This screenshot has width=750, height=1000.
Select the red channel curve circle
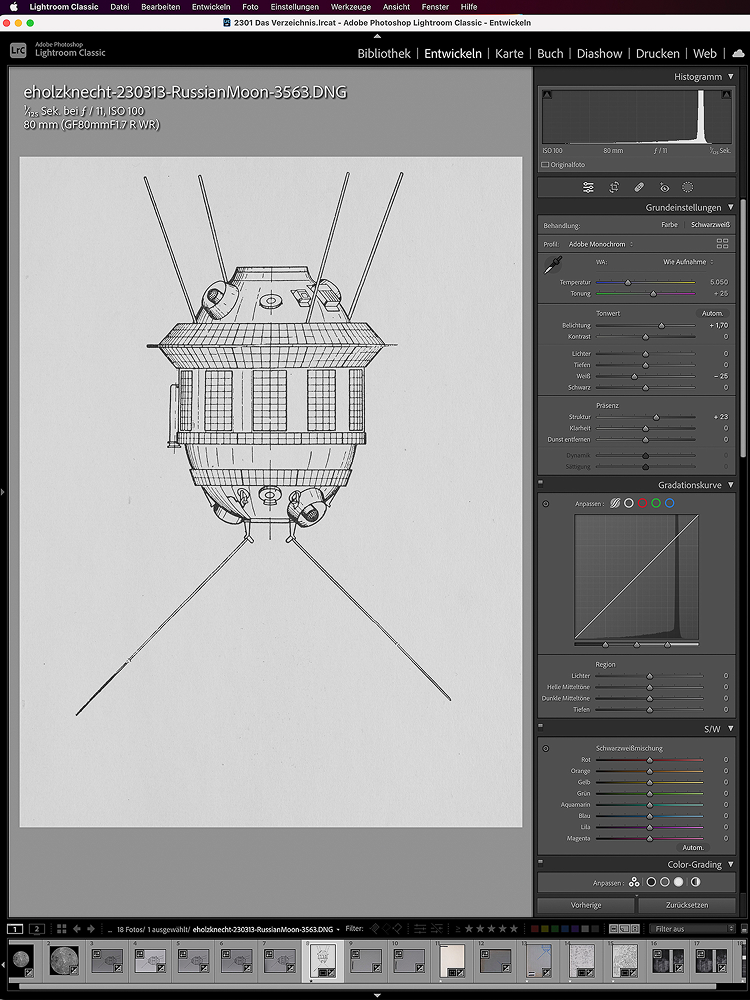click(641, 503)
